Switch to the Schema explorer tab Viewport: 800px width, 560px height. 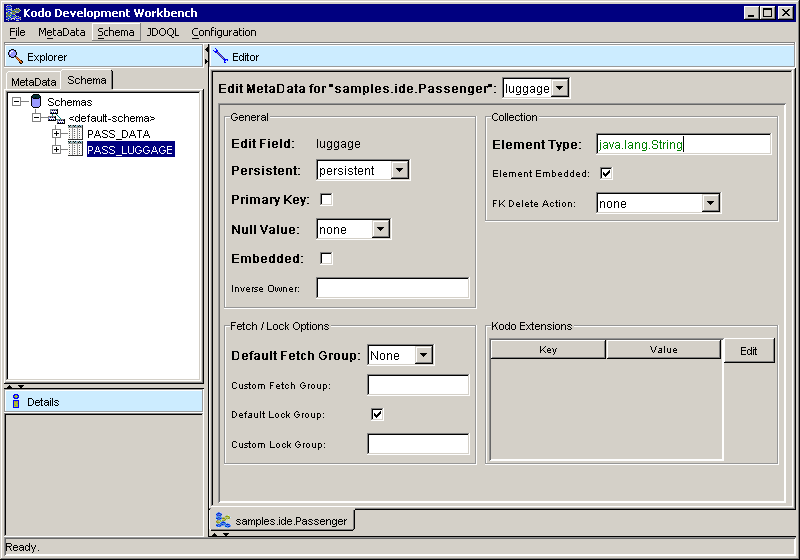point(87,80)
